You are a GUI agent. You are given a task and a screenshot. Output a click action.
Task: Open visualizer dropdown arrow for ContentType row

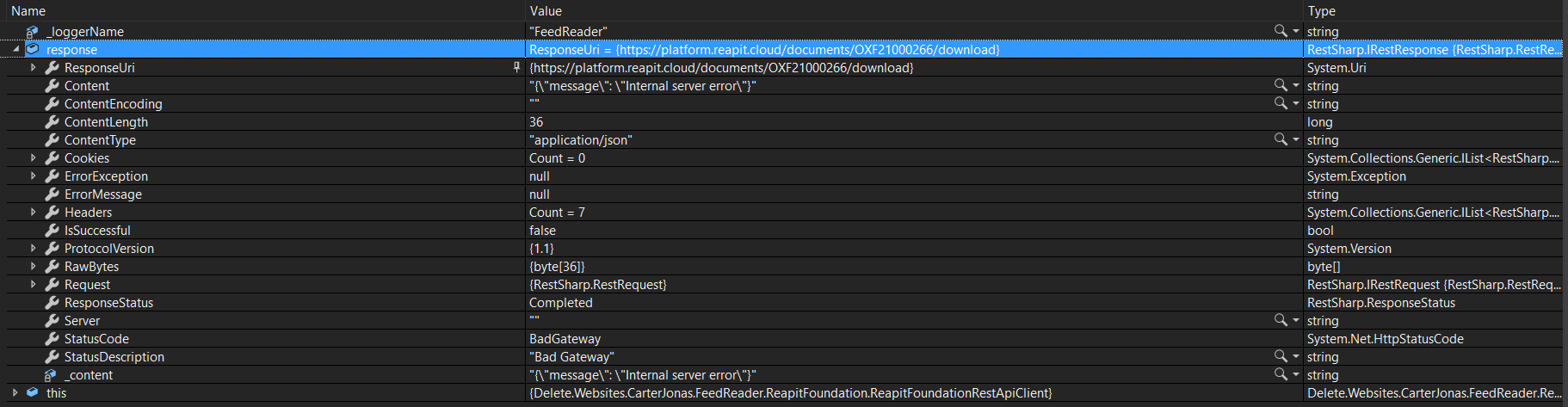(x=1296, y=139)
